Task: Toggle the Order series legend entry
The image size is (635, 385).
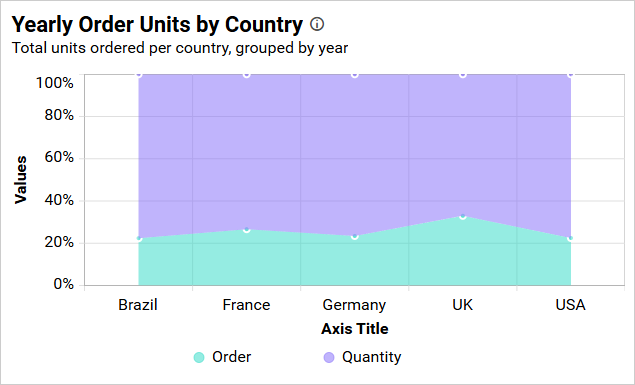Action: coord(222,357)
